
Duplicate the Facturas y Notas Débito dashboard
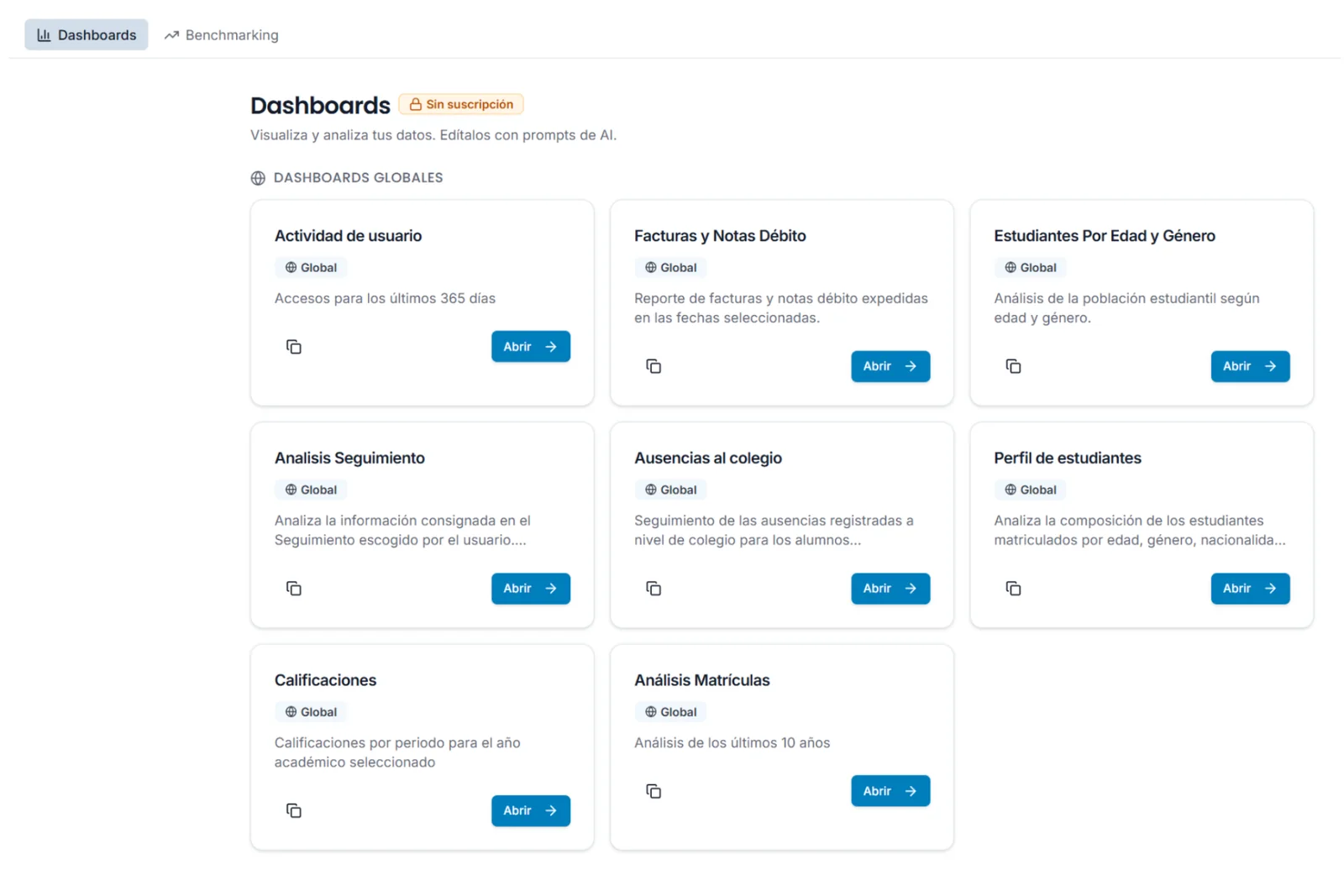click(654, 366)
